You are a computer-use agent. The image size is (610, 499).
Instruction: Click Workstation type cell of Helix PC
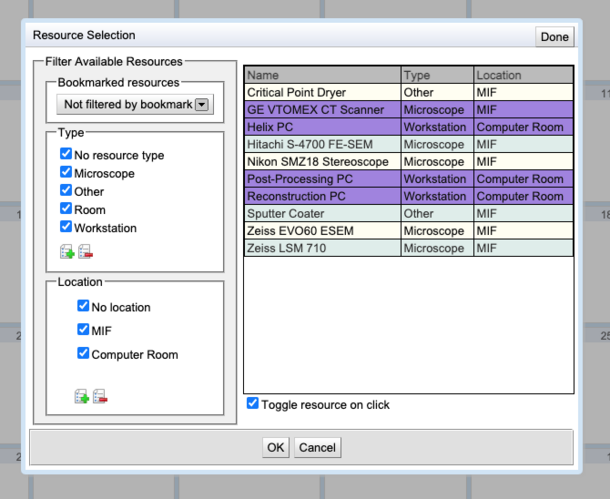coord(437,127)
